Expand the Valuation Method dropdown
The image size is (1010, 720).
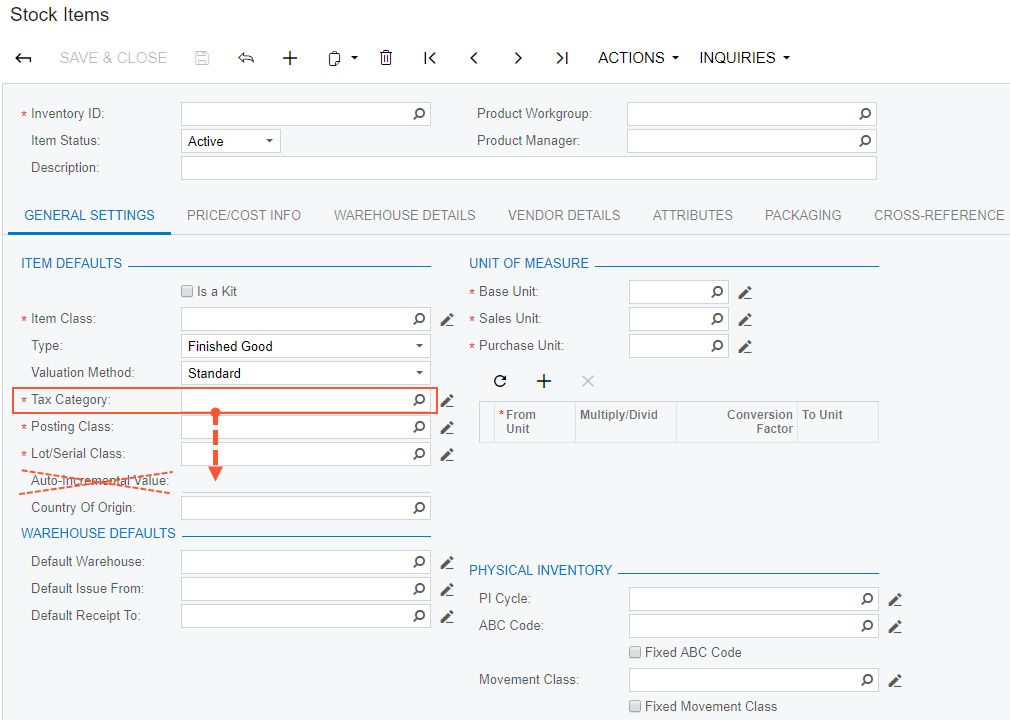pos(305,373)
